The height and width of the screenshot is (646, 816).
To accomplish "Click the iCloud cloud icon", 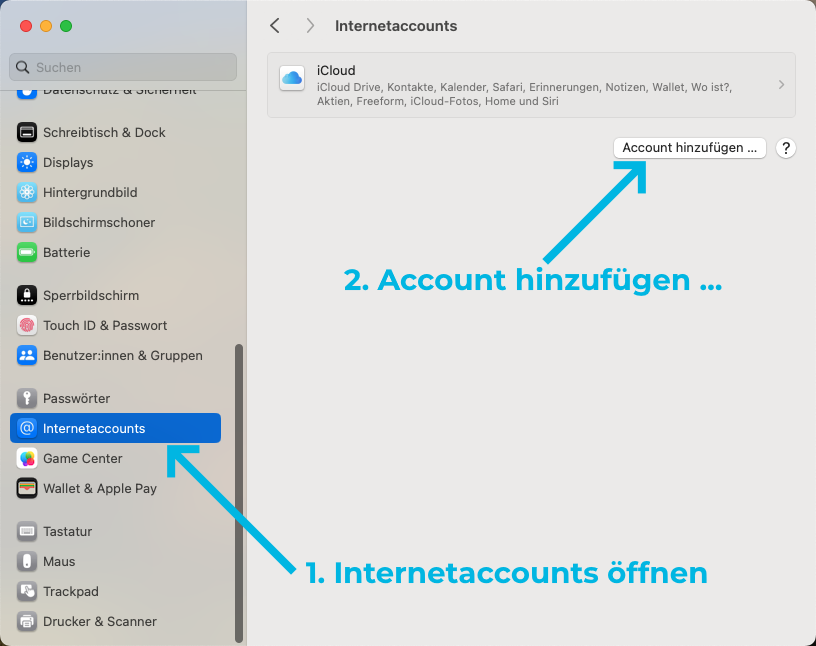I will pos(292,78).
